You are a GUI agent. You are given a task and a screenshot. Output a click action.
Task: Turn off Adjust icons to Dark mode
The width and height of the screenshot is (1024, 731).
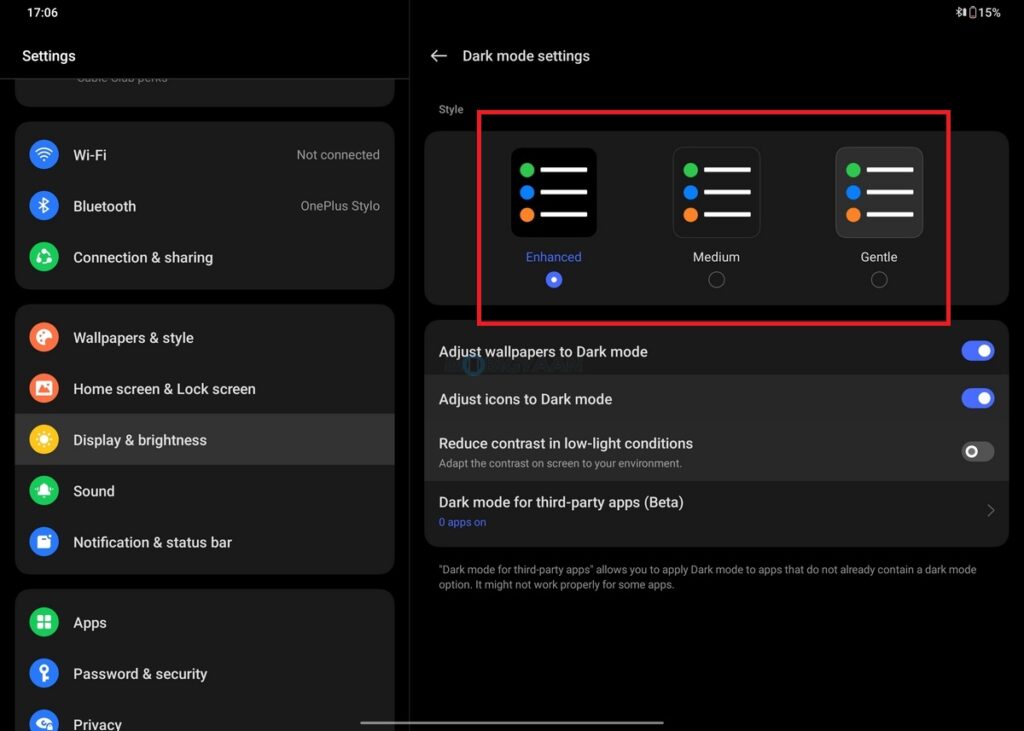tap(977, 399)
